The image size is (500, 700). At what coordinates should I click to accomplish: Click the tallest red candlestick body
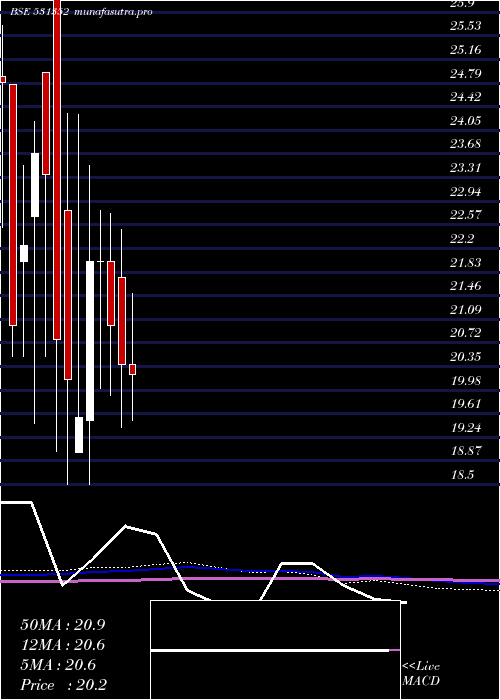pyautogui.click(x=57, y=170)
